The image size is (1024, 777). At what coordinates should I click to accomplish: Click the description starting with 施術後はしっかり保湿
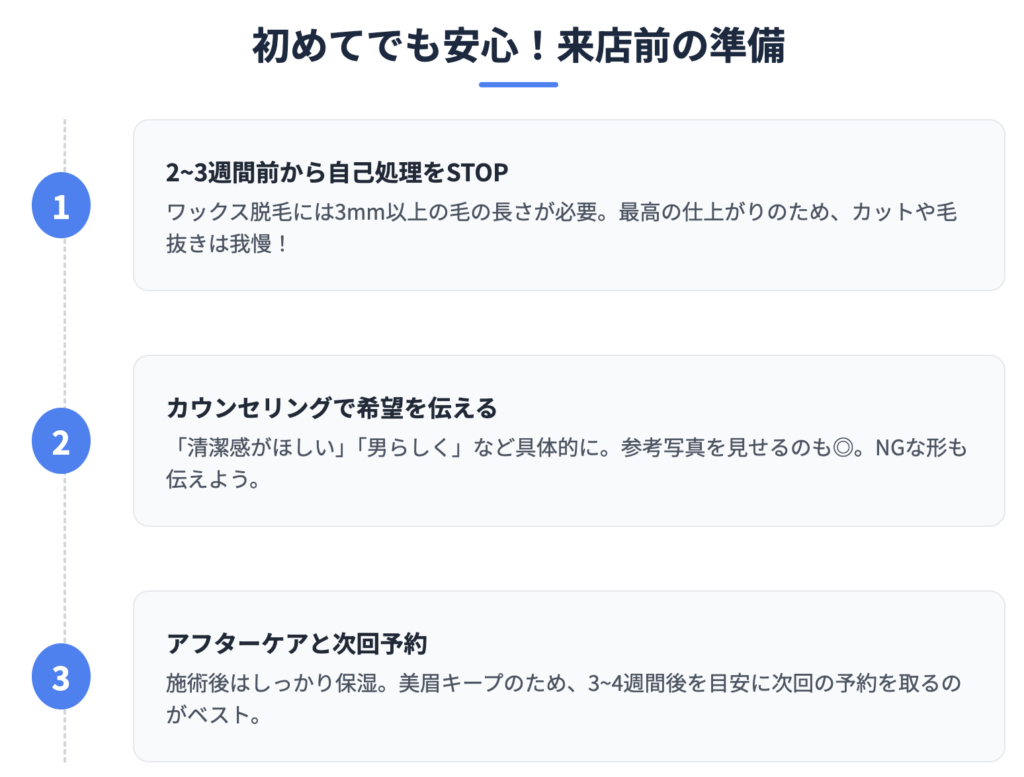(x=564, y=699)
